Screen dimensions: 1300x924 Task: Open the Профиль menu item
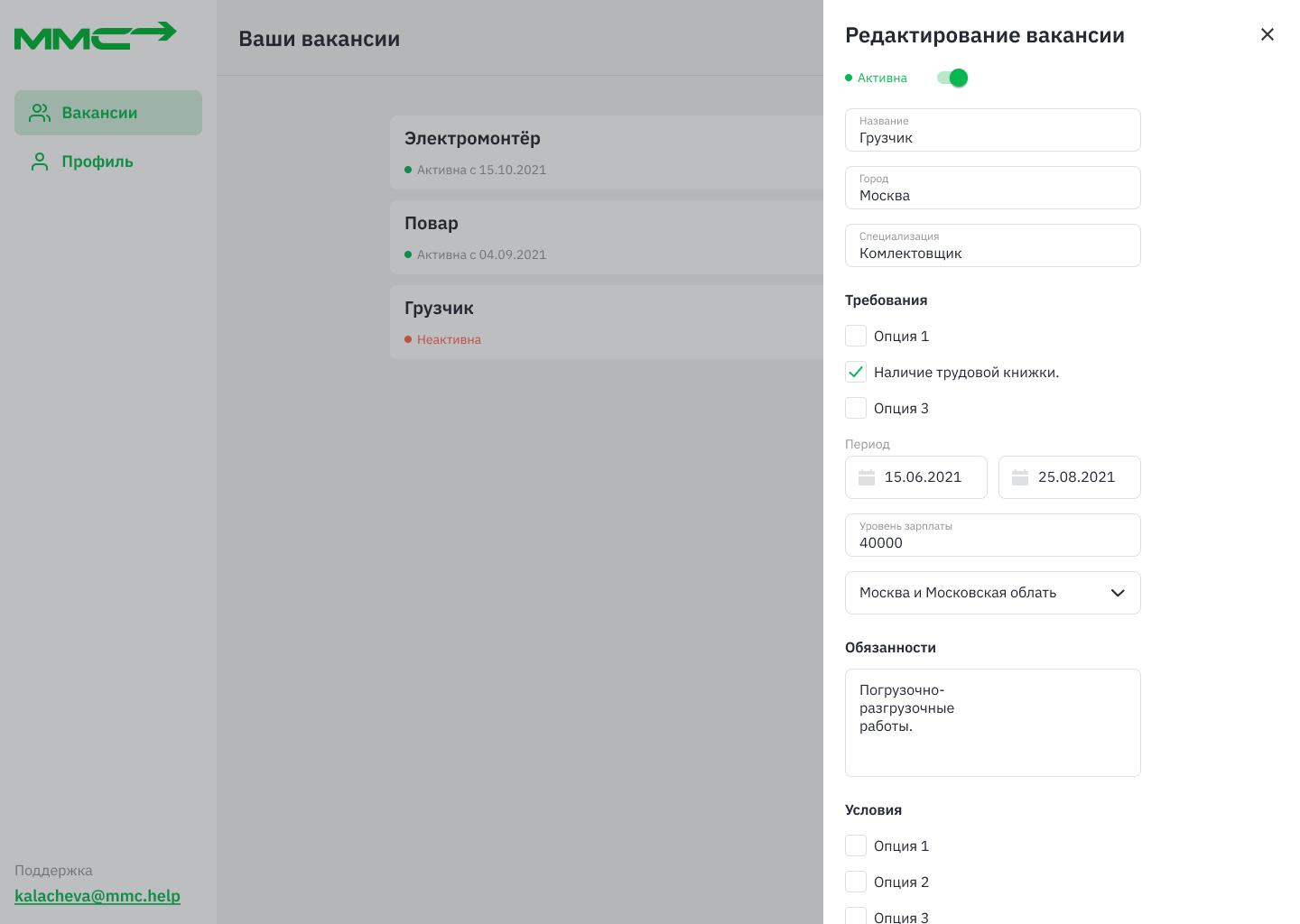pos(97,162)
